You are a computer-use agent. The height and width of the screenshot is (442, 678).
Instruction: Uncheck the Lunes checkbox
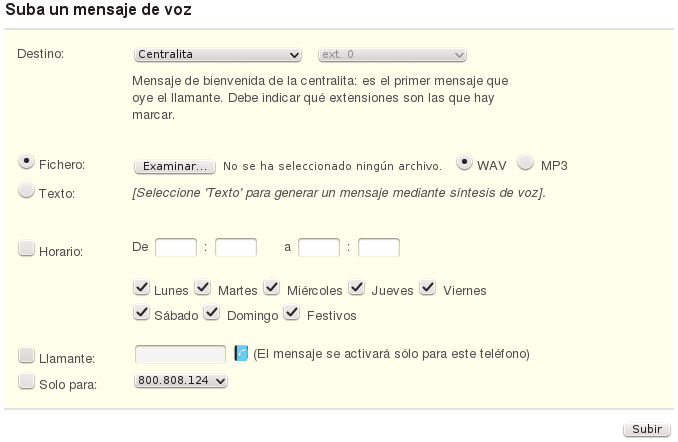pyautogui.click(x=142, y=288)
